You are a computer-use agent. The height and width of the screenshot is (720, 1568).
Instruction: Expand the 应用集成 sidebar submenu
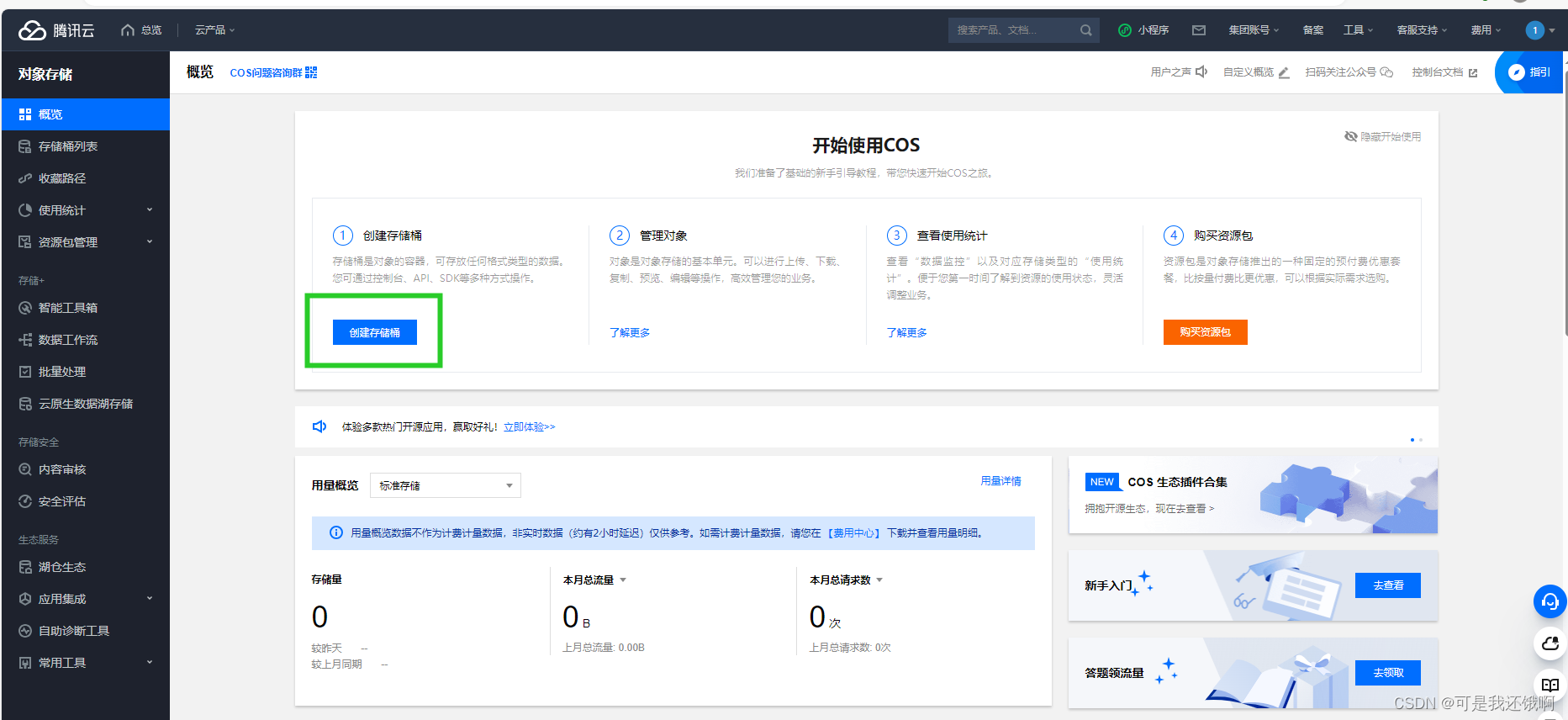(150, 599)
